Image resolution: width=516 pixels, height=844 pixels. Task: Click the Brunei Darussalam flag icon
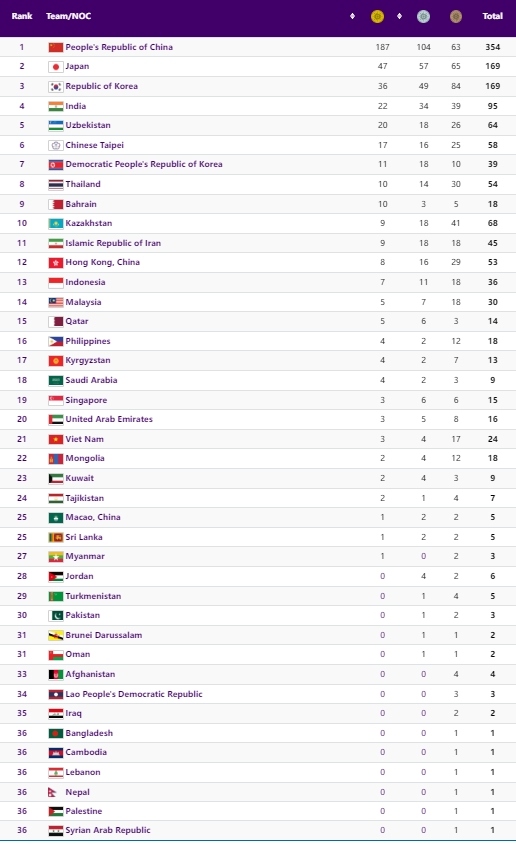pyautogui.click(x=55, y=635)
